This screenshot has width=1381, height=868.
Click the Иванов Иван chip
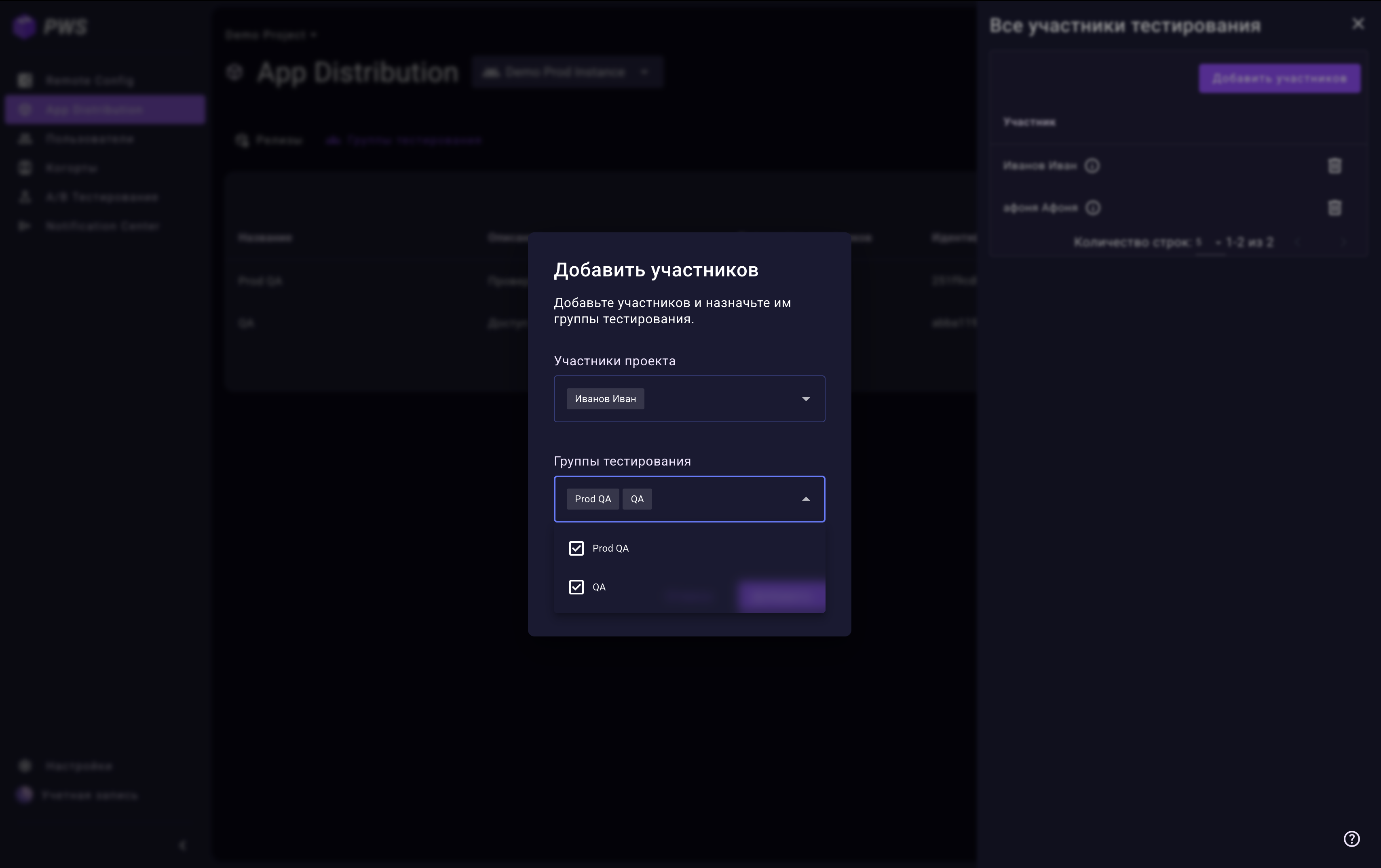[605, 399]
